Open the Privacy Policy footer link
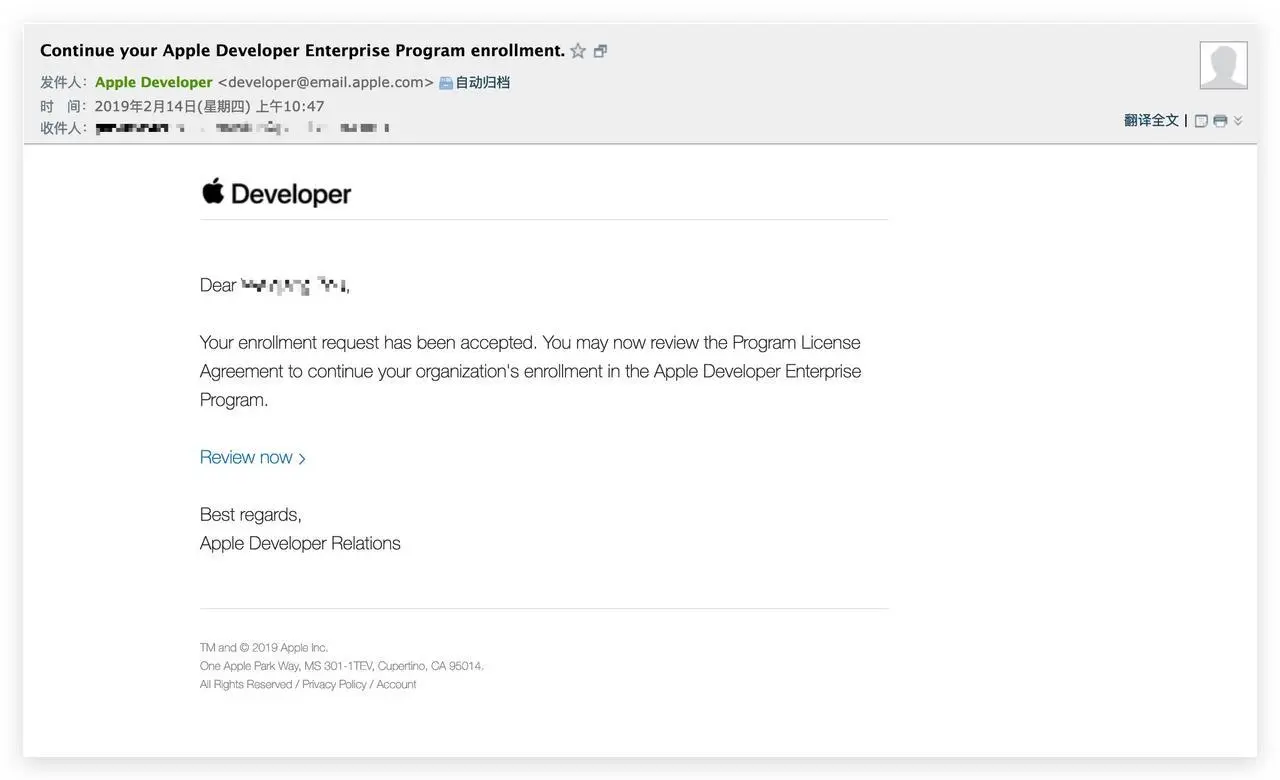 click(x=334, y=684)
